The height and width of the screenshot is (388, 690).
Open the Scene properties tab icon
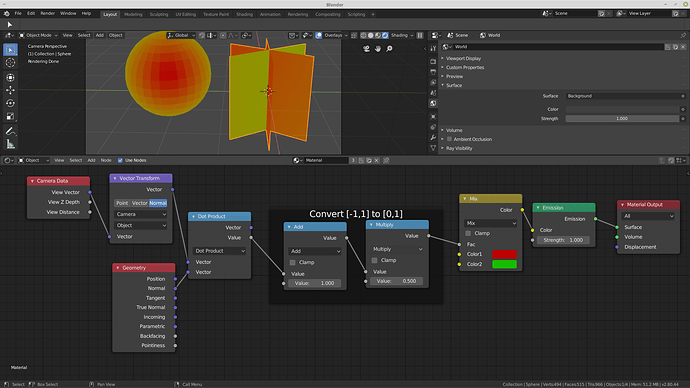pos(433,93)
